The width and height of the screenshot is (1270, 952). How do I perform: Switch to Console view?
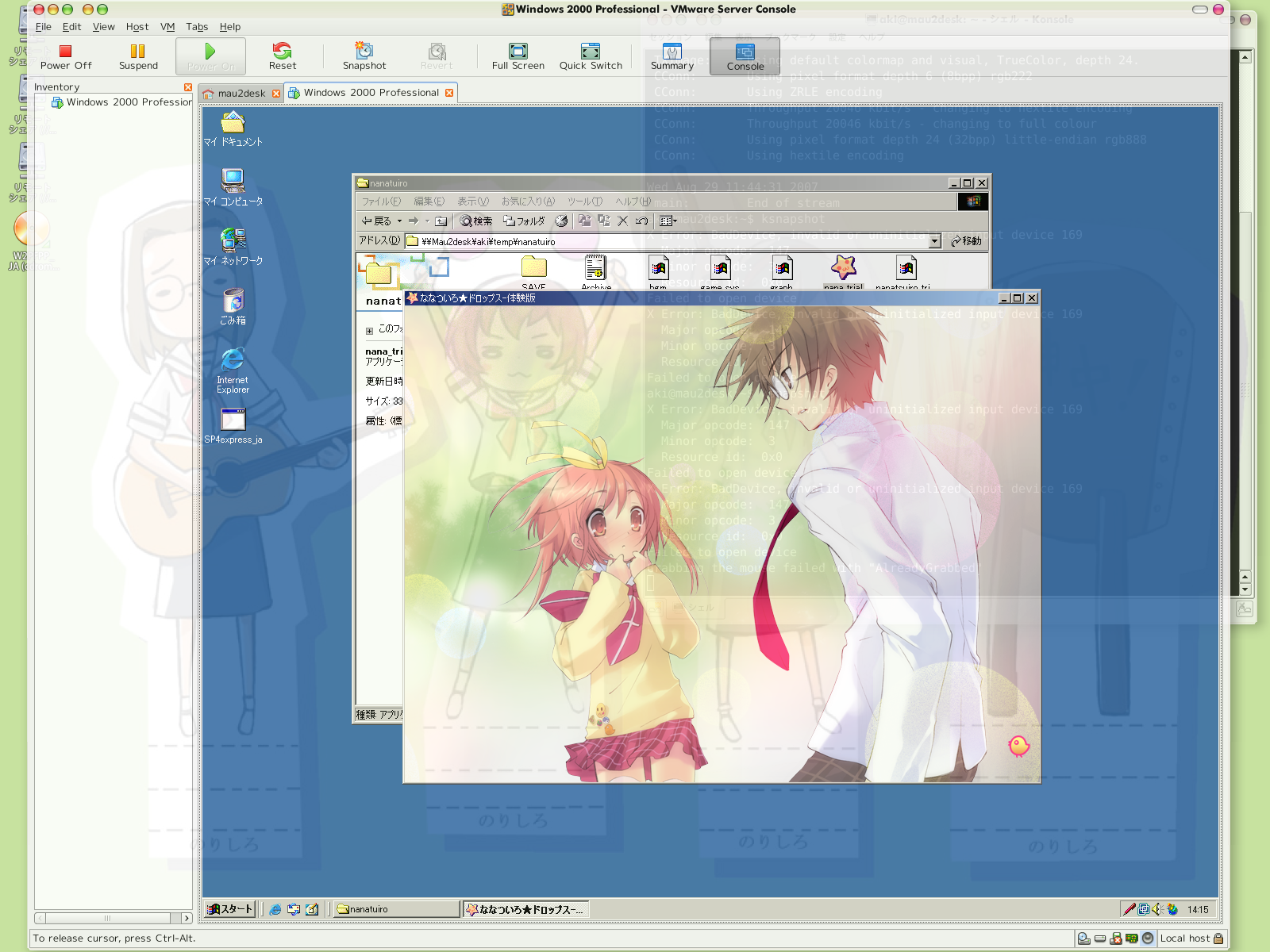pos(745,56)
